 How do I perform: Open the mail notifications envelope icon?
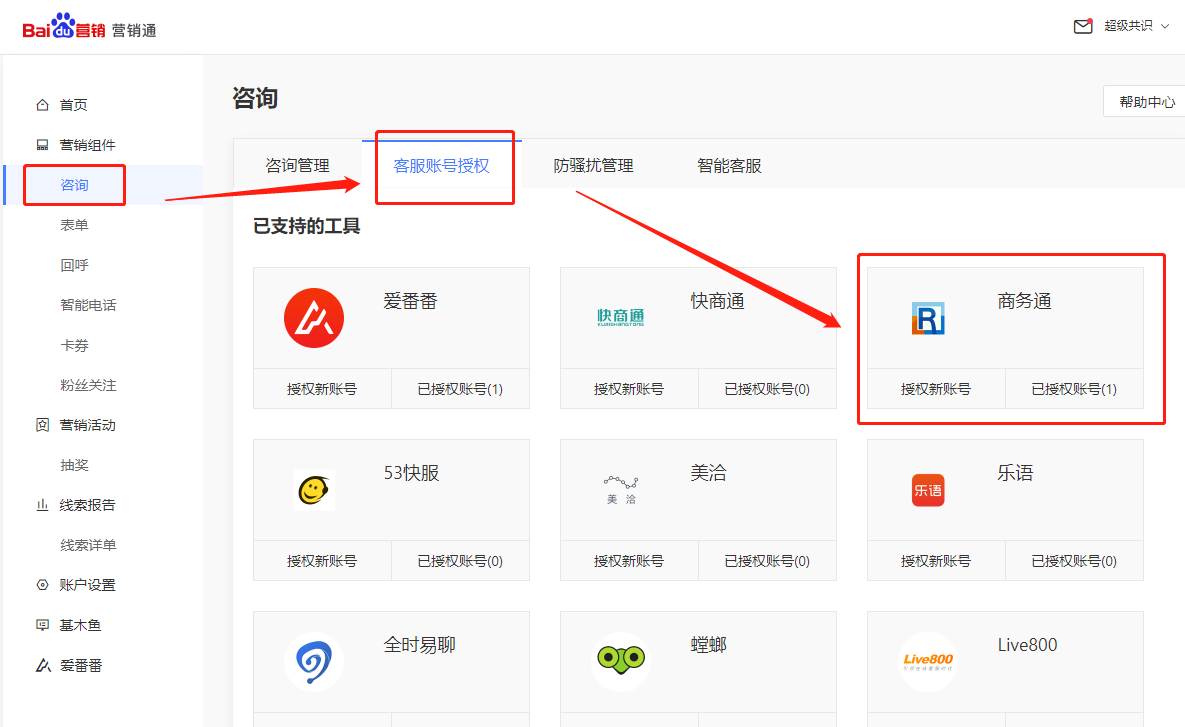[x=1083, y=26]
